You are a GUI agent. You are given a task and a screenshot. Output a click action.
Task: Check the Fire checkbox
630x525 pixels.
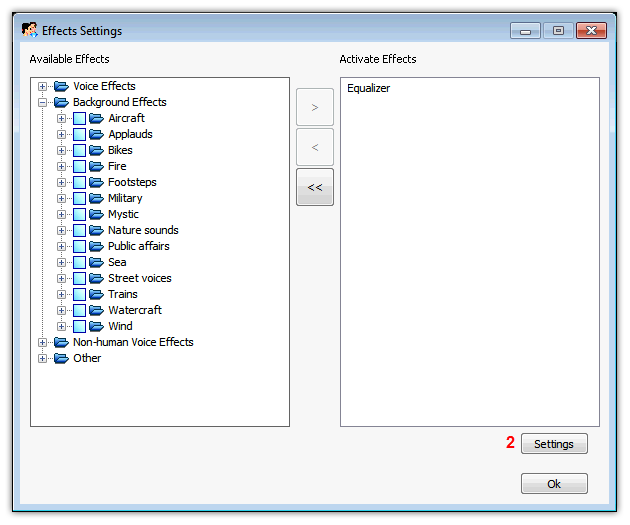pos(79,166)
